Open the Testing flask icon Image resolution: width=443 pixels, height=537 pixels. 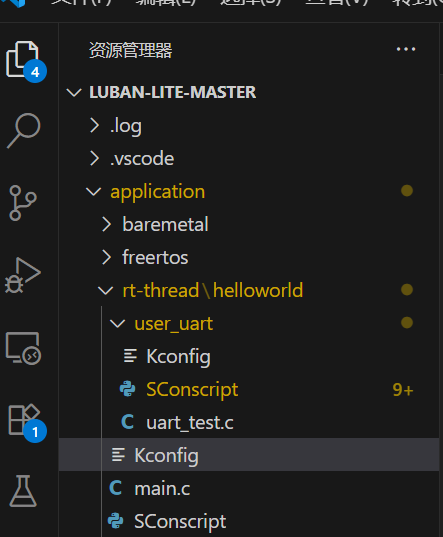(x=23, y=491)
